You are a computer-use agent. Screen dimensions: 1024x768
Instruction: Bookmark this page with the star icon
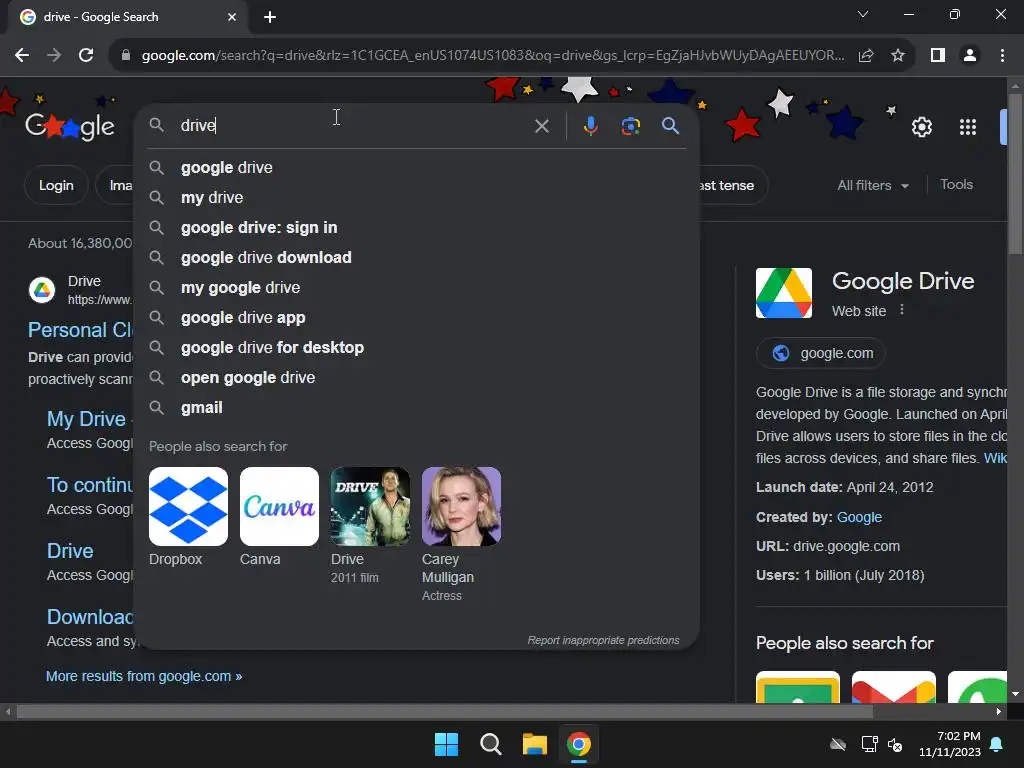point(898,56)
